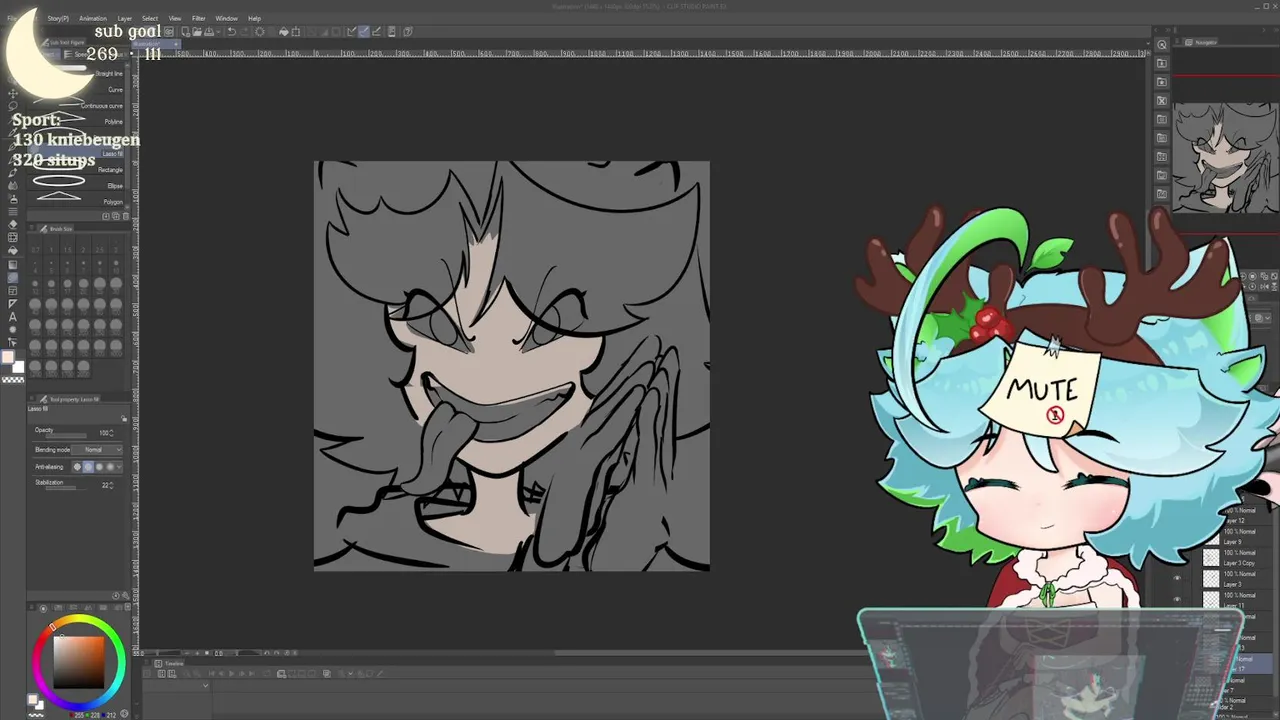Select the Gradient tool

coord(12,263)
